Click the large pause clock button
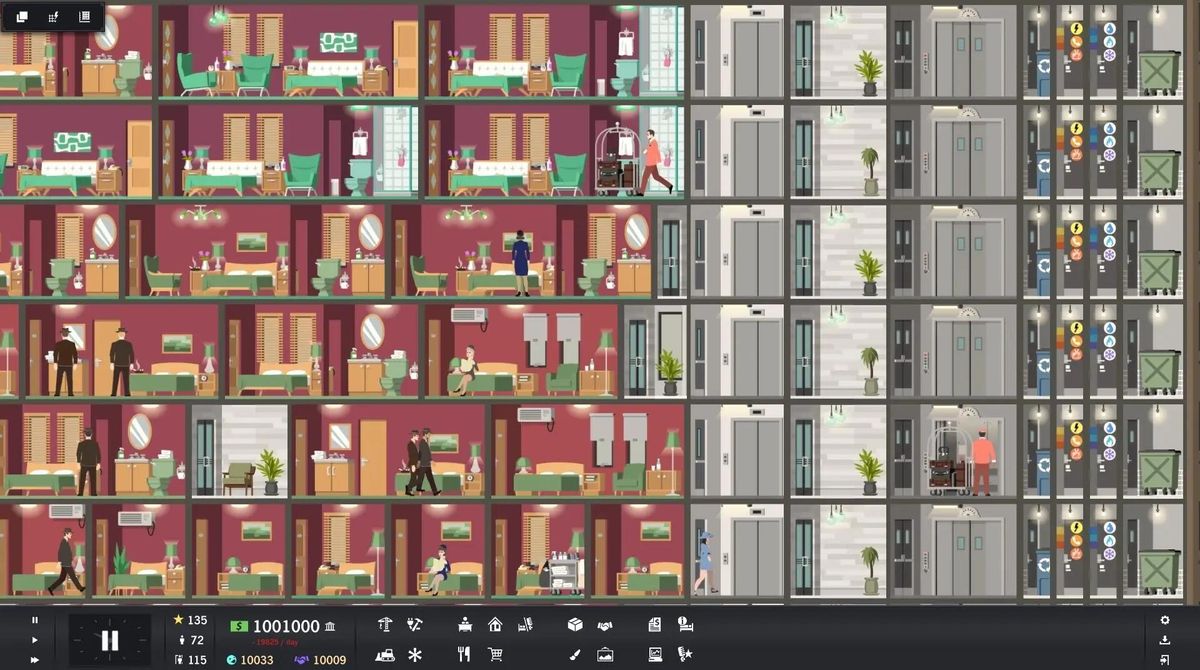1200x670 pixels. pos(110,640)
